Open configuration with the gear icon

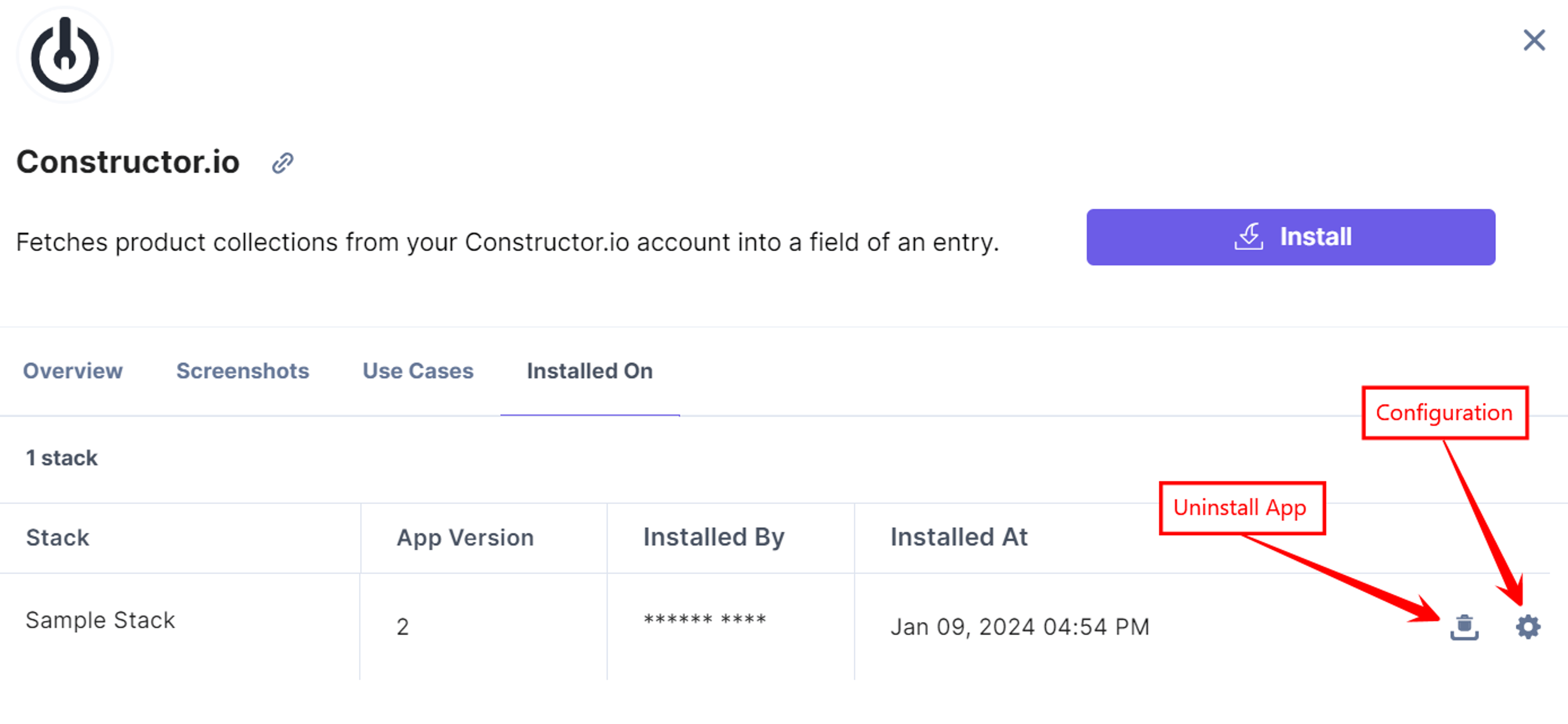click(x=1528, y=626)
